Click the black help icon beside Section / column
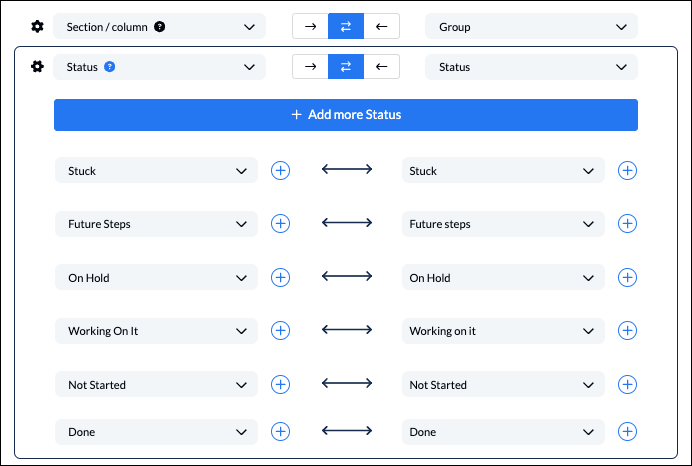This screenshot has height=466, width=692. (x=159, y=27)
